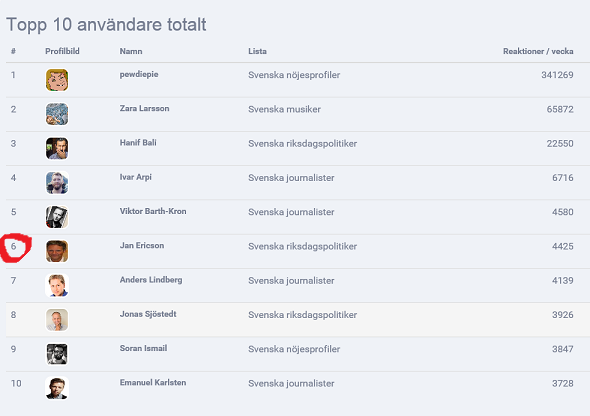590x416 pixels.
Task: Click Jonas Sjöstedt's profile thumbnail
Action: pos(57,320)
